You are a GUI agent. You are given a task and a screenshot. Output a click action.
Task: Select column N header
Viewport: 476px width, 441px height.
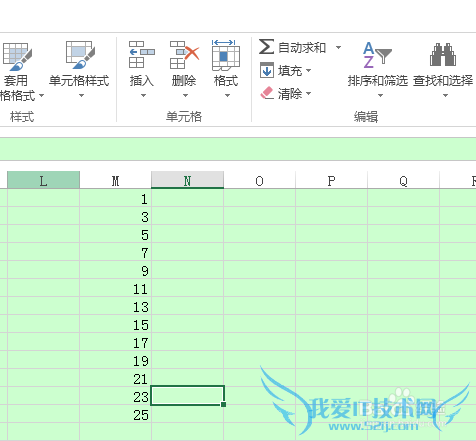(187, 180)
